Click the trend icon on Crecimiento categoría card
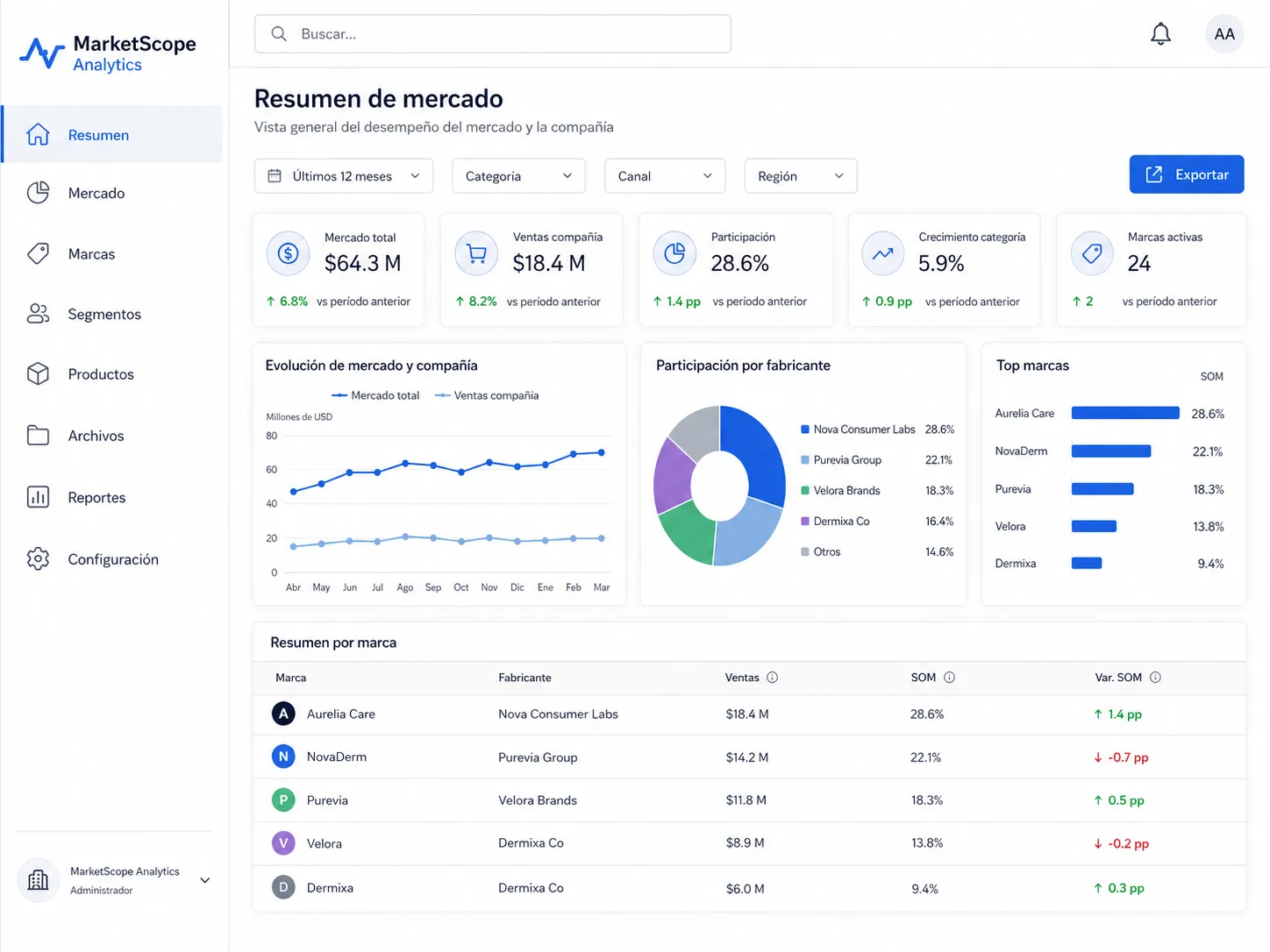 883,253
